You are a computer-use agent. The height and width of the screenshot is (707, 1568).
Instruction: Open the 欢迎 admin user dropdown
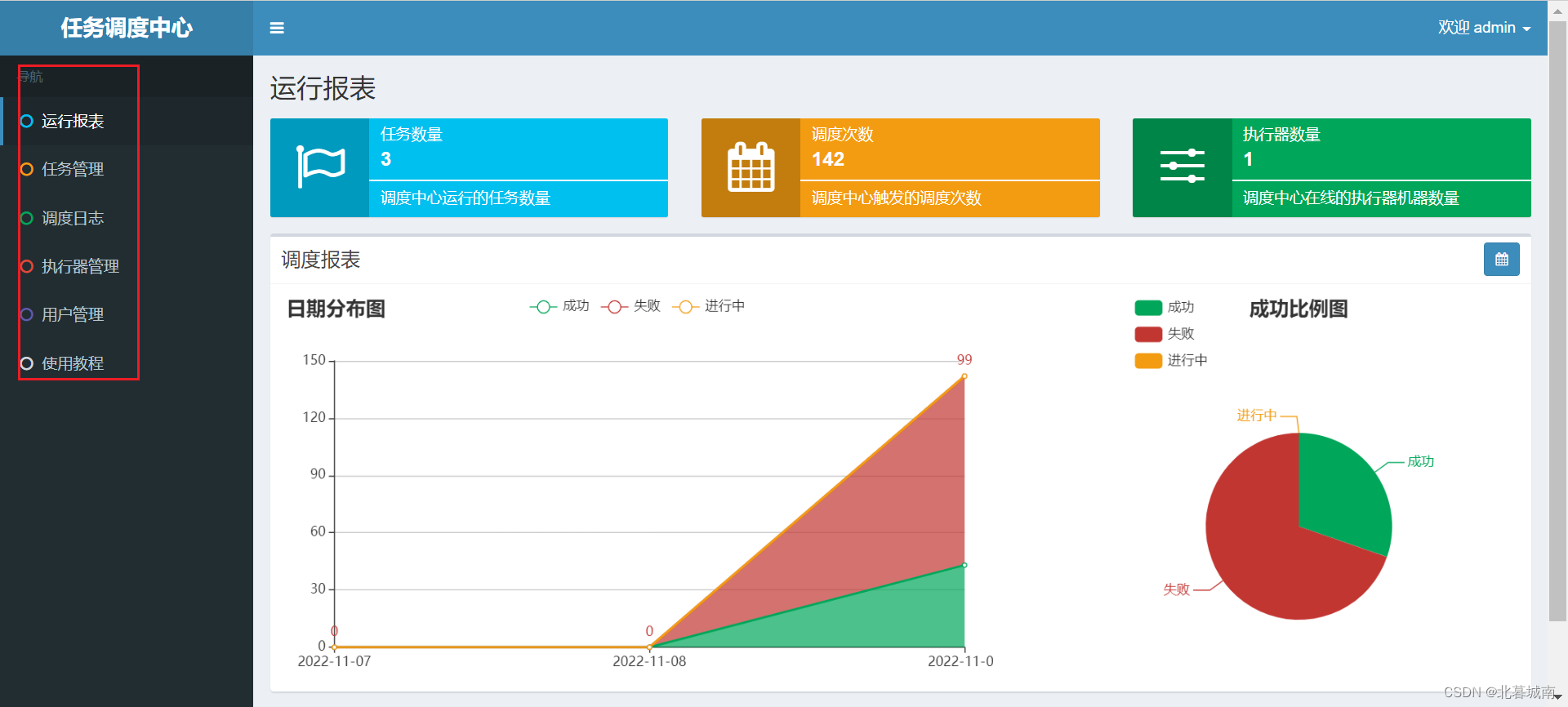1484,28
